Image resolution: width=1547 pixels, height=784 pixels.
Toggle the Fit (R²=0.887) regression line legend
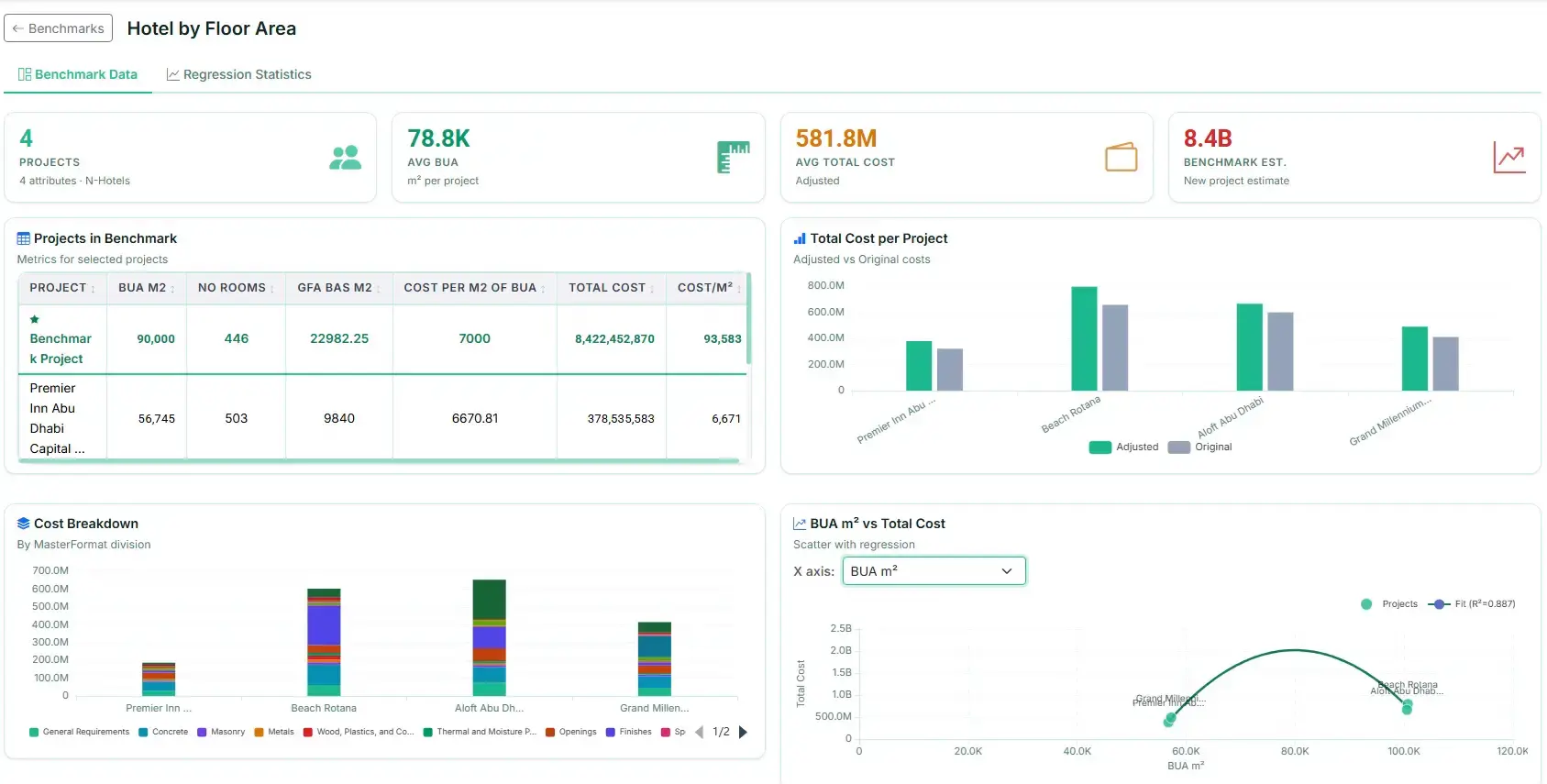pos(1472,604)
